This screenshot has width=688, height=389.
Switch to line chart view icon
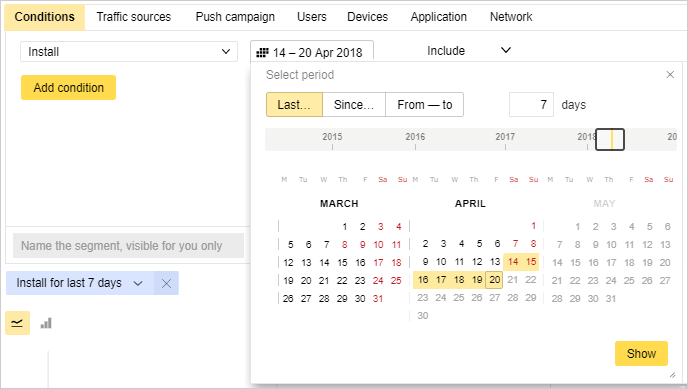click(18, 323)
